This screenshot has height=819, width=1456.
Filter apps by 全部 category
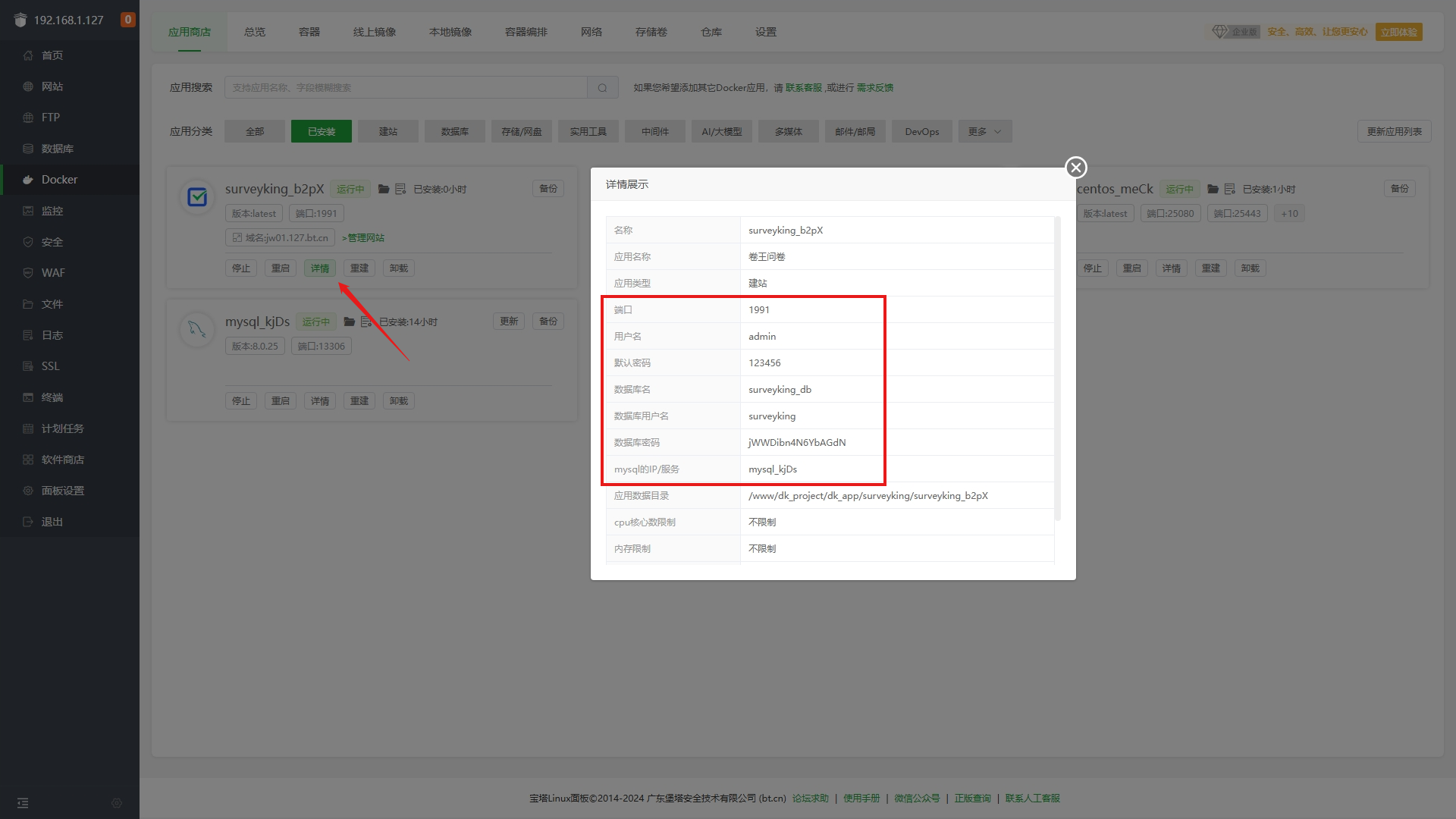255,131
